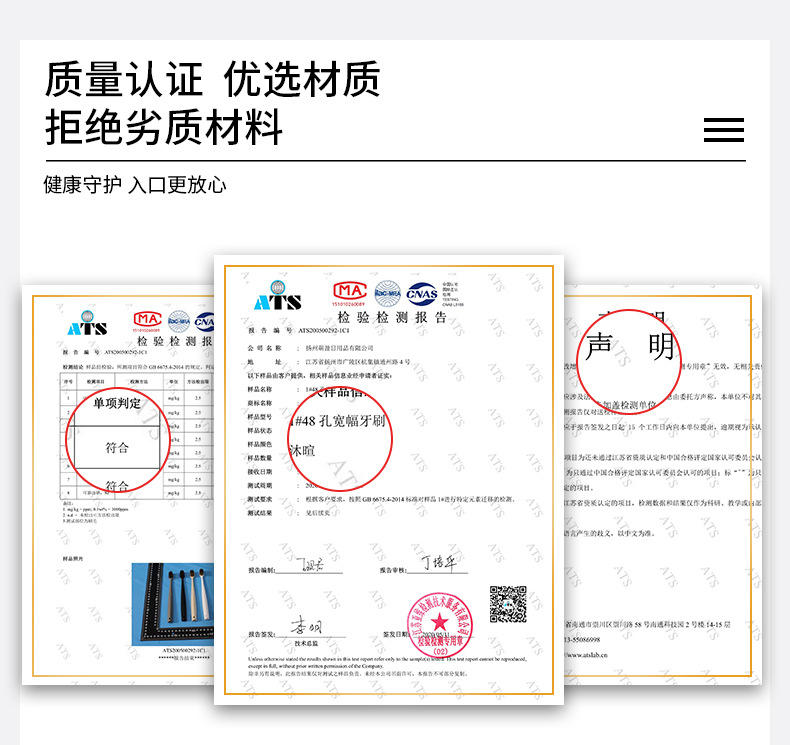Click the ATS logo on center report
This screenshot has width=790, height=745.
(277, 296)
